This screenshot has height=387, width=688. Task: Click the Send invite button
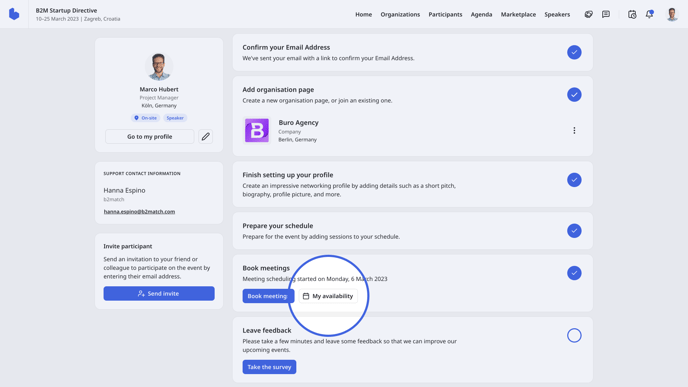point(159,294)
